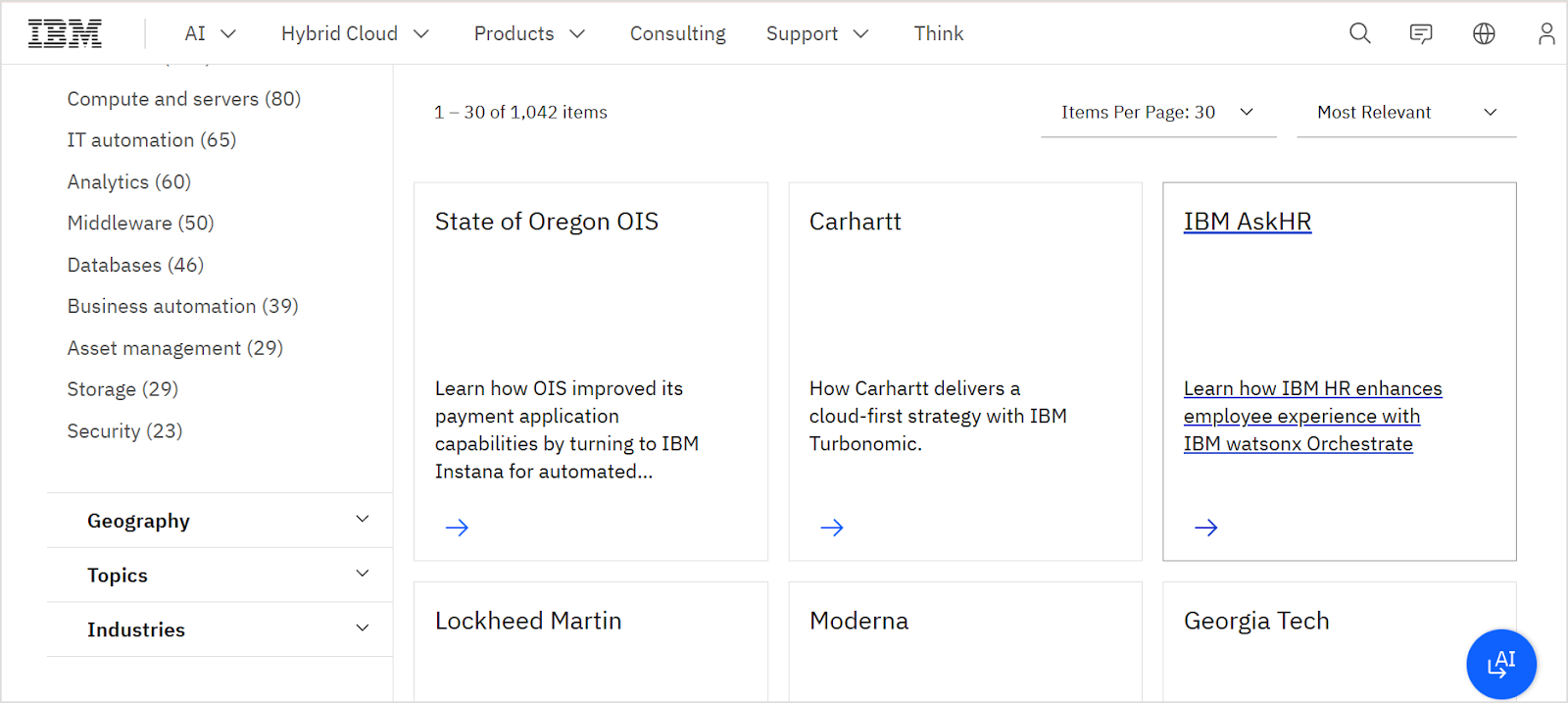Open the AI menu in header

(x=211, y=33)
